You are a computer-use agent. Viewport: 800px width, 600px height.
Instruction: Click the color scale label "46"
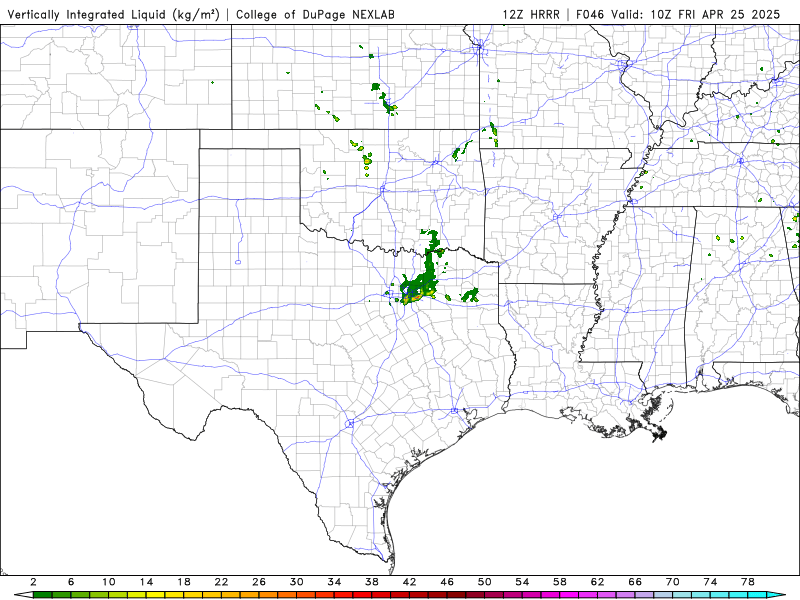(447, 582)
